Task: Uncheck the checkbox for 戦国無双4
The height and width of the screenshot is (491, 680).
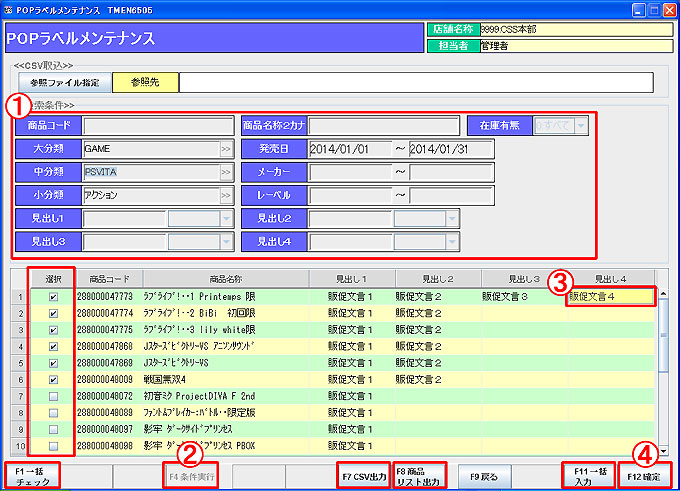Action: coord(53,380)
